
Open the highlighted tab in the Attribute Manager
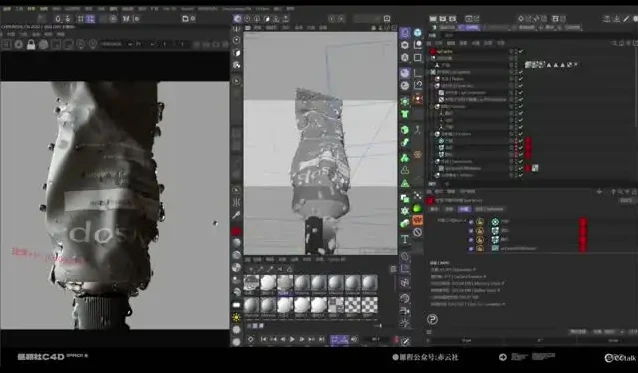tap(464, 209)
